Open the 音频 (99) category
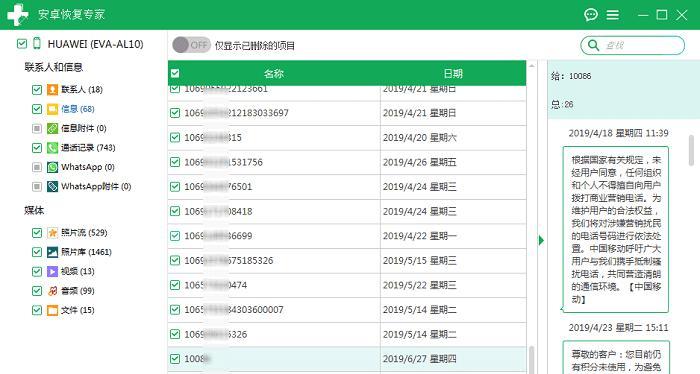700x374 pixels. 78,291
